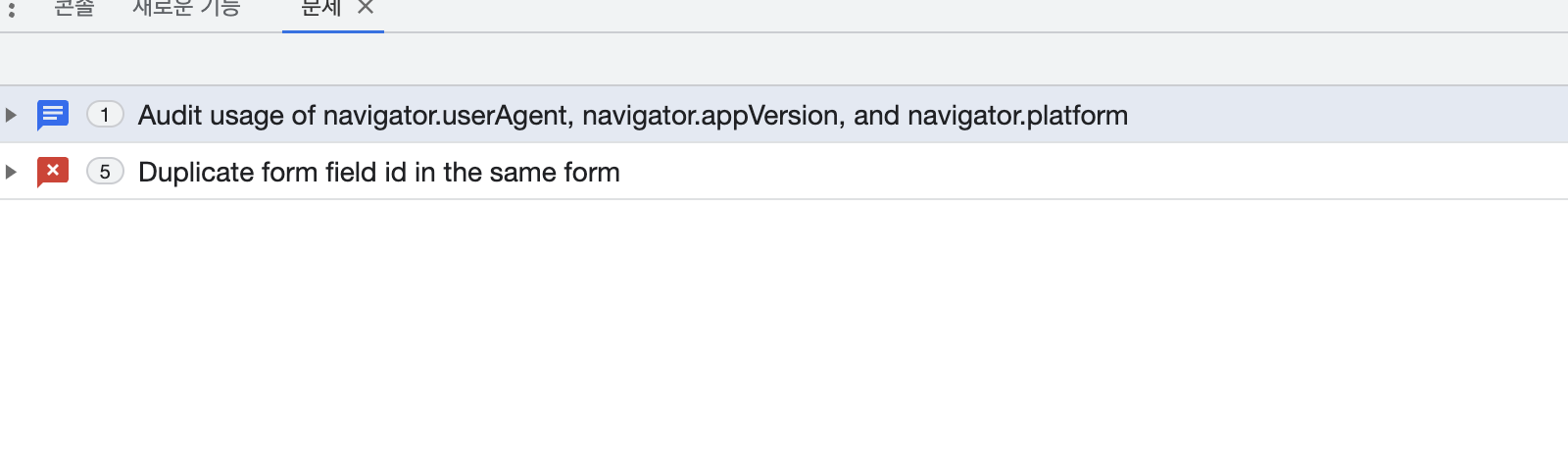Image resolution: width=1568 pixels, height=465 pixels.
Task: Close the 문제 tab
Action: [366, 8]
